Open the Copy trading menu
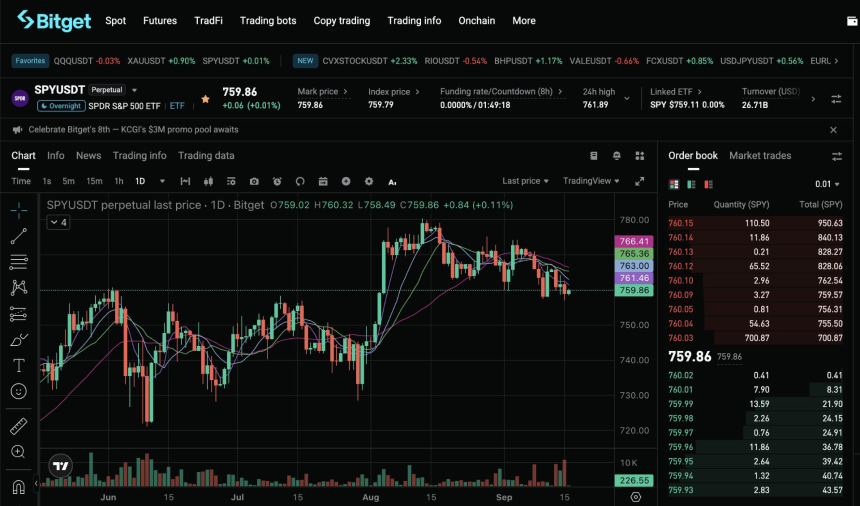This screenshot has width=860, height=506. [x=342, y=21]
